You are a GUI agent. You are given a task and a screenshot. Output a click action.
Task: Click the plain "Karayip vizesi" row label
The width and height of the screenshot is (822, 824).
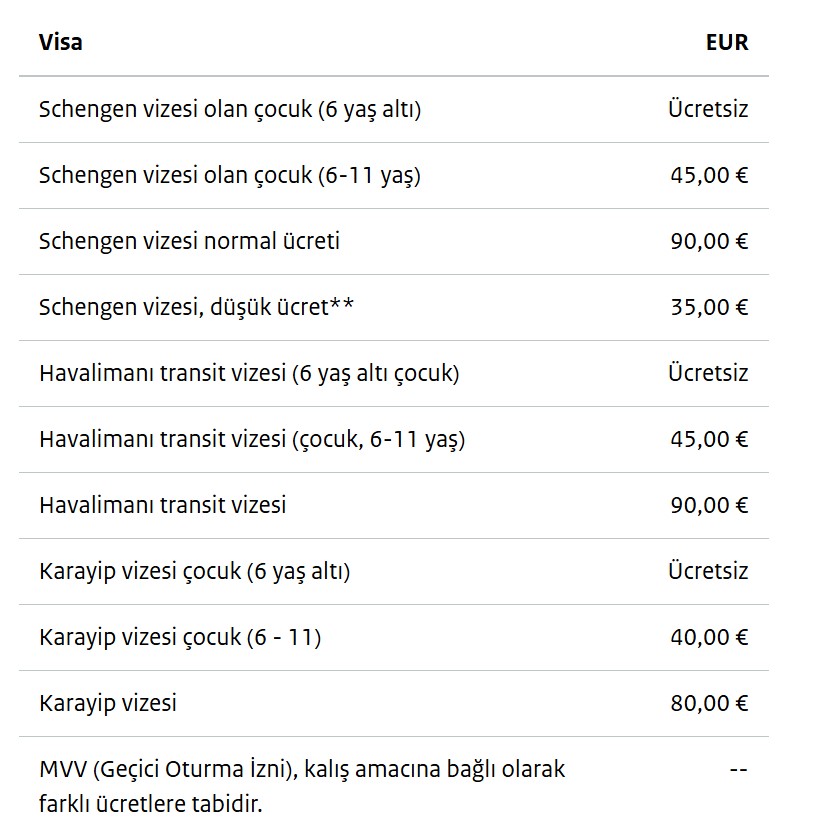(x=108, y=703)
